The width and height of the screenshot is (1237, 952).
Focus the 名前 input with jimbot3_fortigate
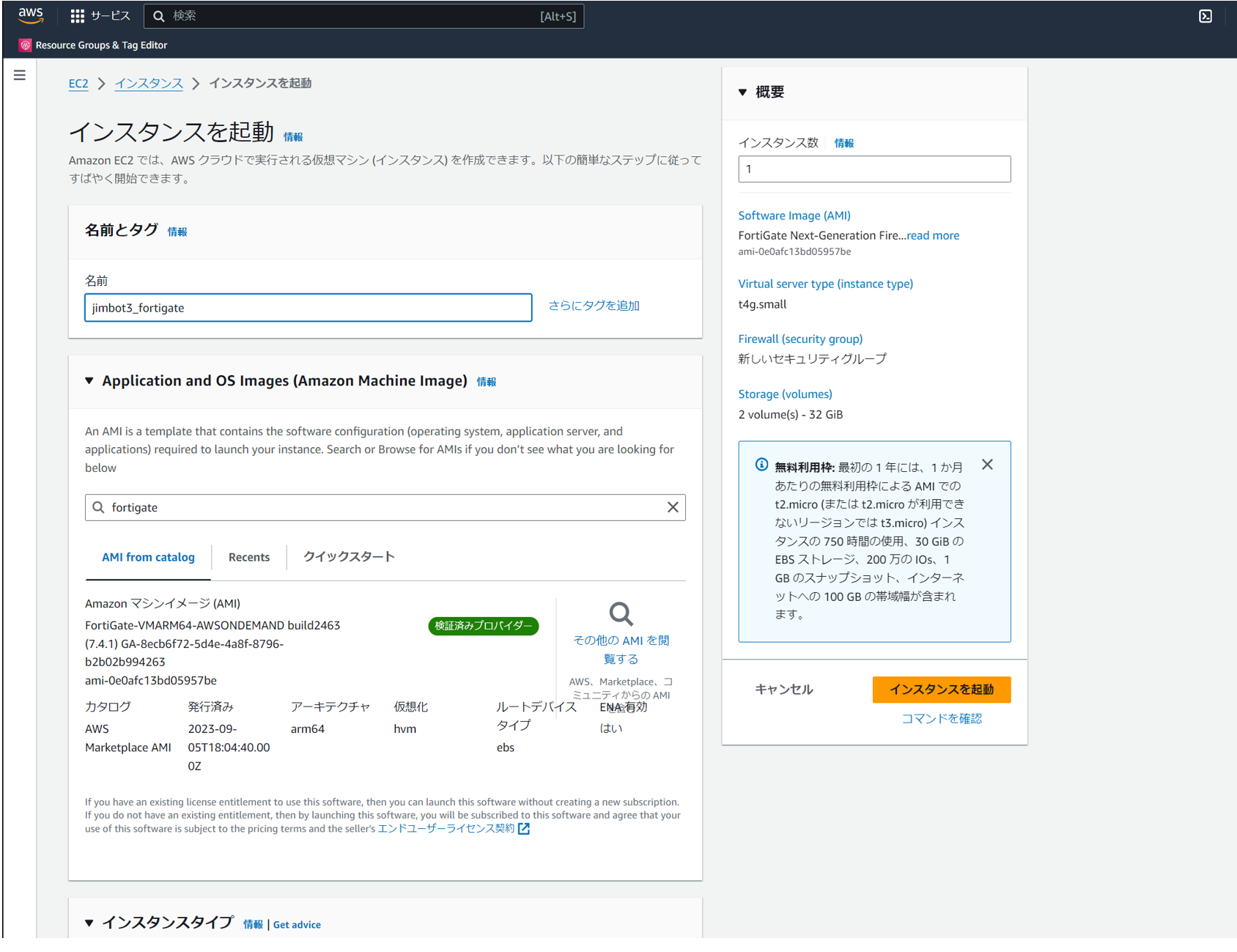(x=309, y=308)
